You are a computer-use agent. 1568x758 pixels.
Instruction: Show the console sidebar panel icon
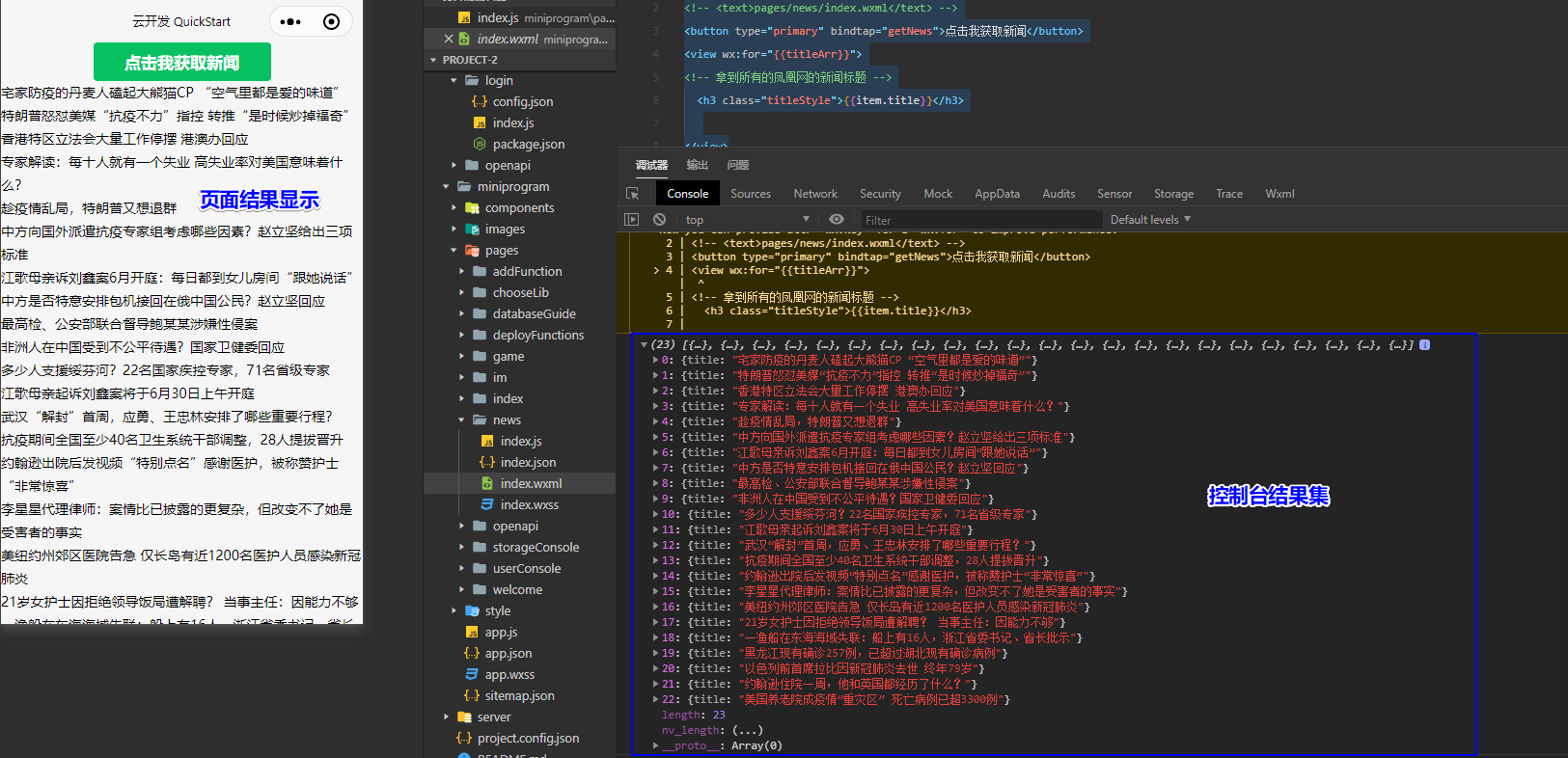pos(632,220)
